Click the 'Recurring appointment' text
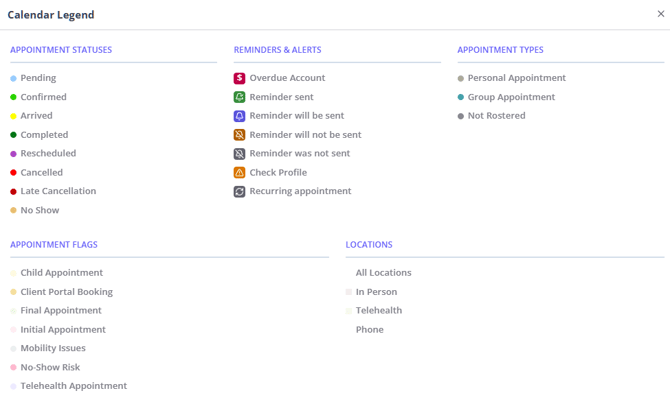670x404 pixels. (300, 191)
